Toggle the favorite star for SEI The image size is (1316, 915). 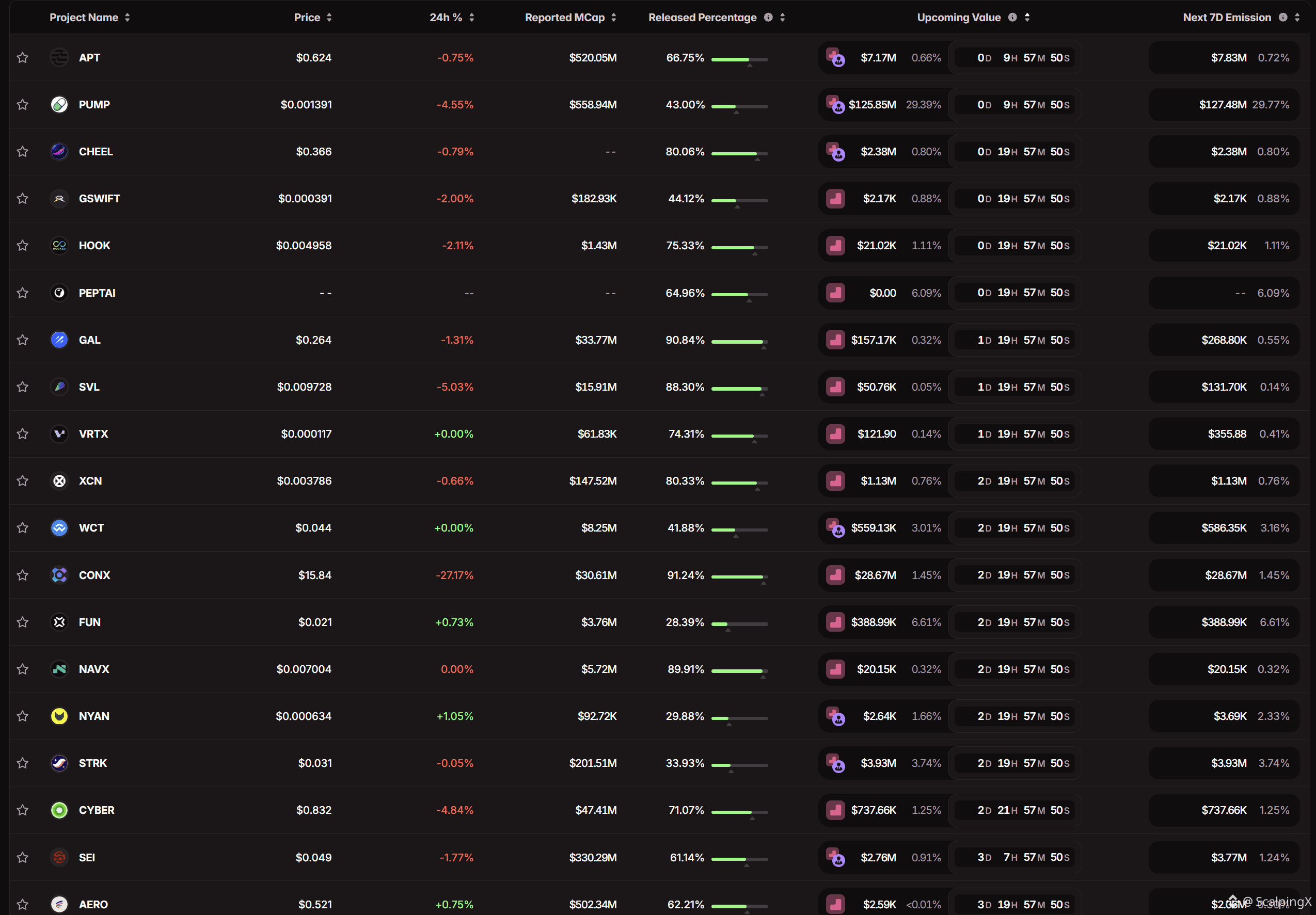(x=22, y=858)
